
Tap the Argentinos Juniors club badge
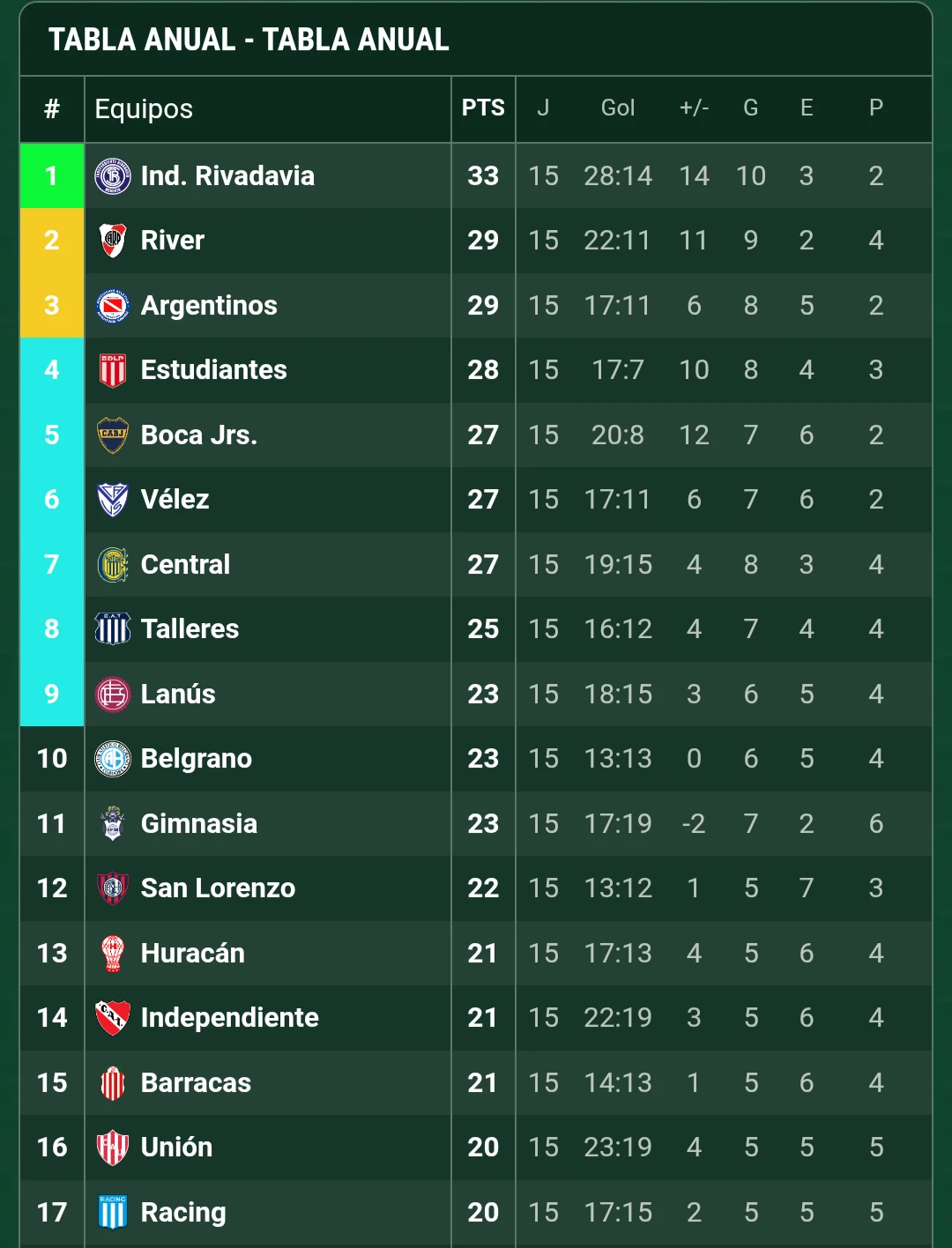(x=113, y=306)
